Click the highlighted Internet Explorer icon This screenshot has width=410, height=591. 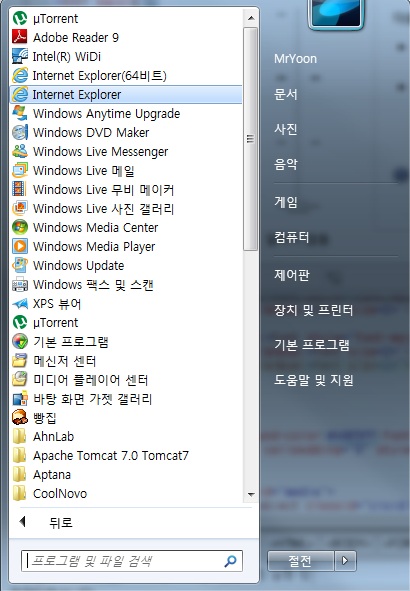[x=20, y=94]
